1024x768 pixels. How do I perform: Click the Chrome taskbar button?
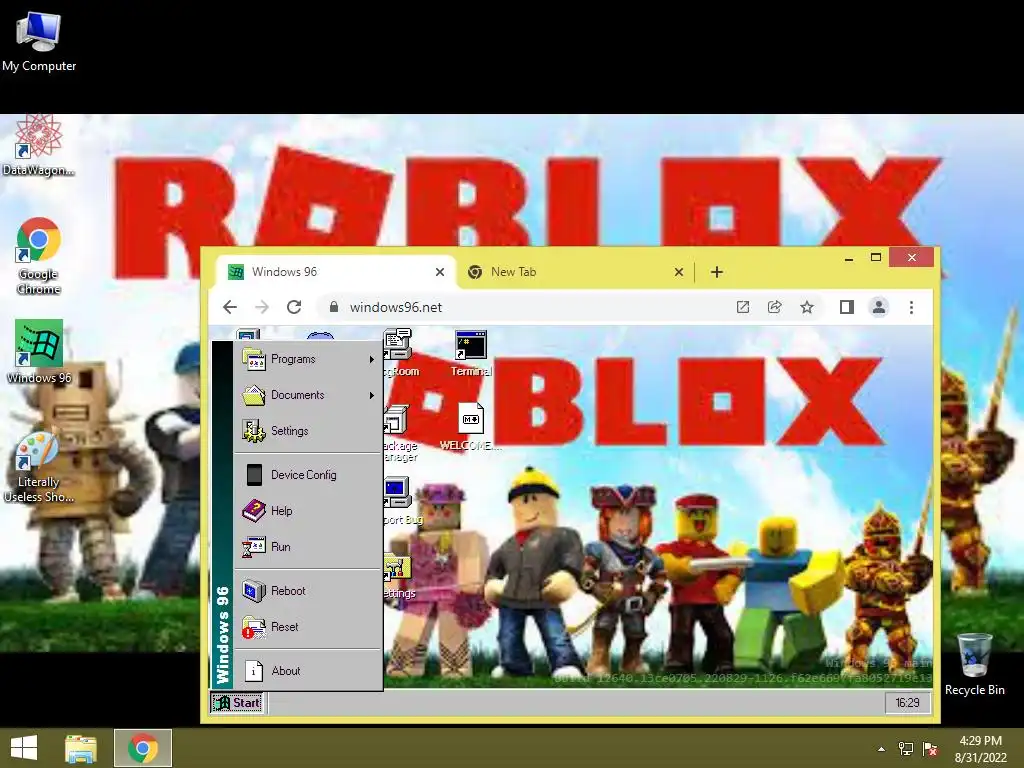143,748
